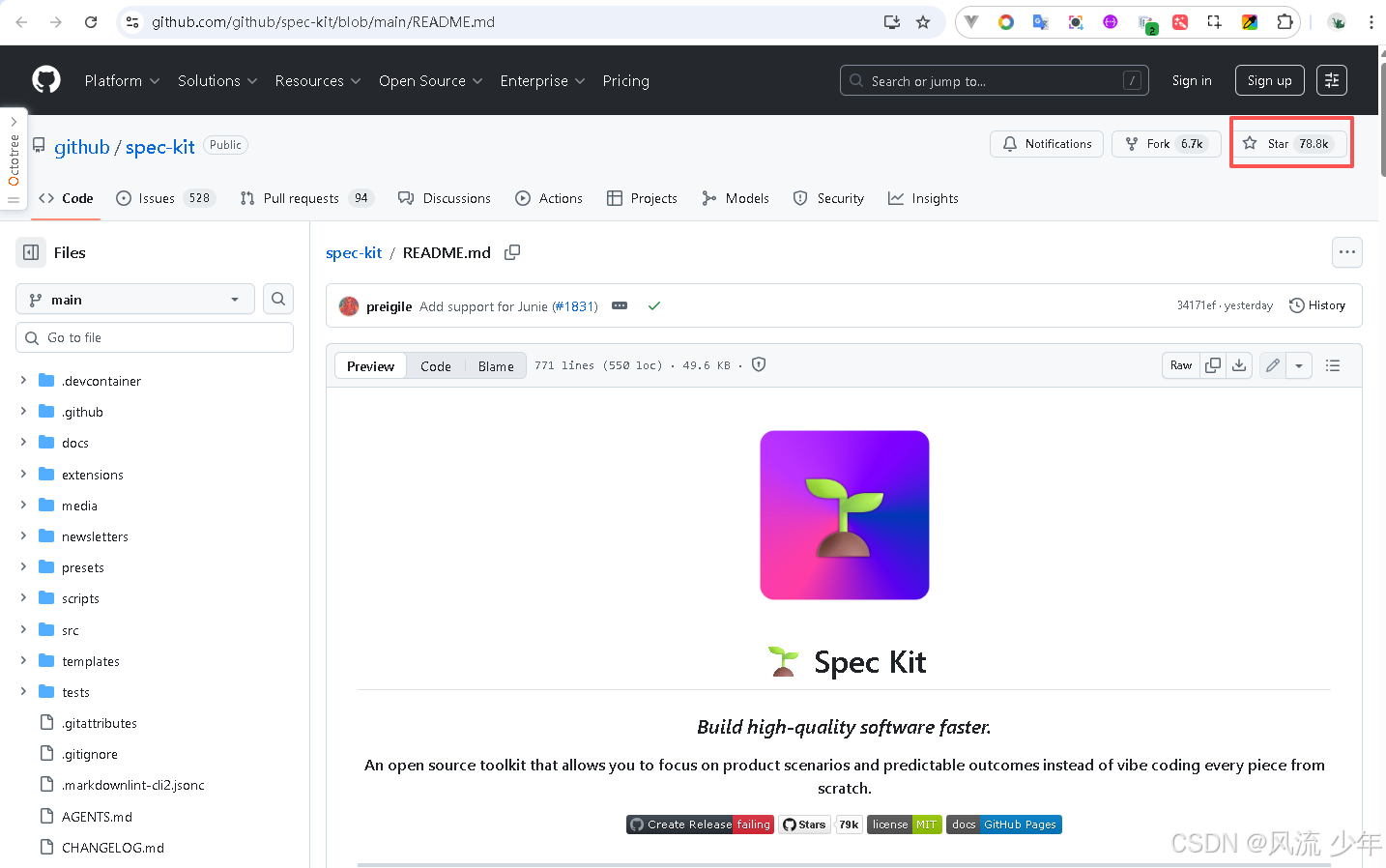This screenshot has width=1386, height=868.
Task: Open the Projects tab
Action: pyautogui.click(x=642, y=198)
